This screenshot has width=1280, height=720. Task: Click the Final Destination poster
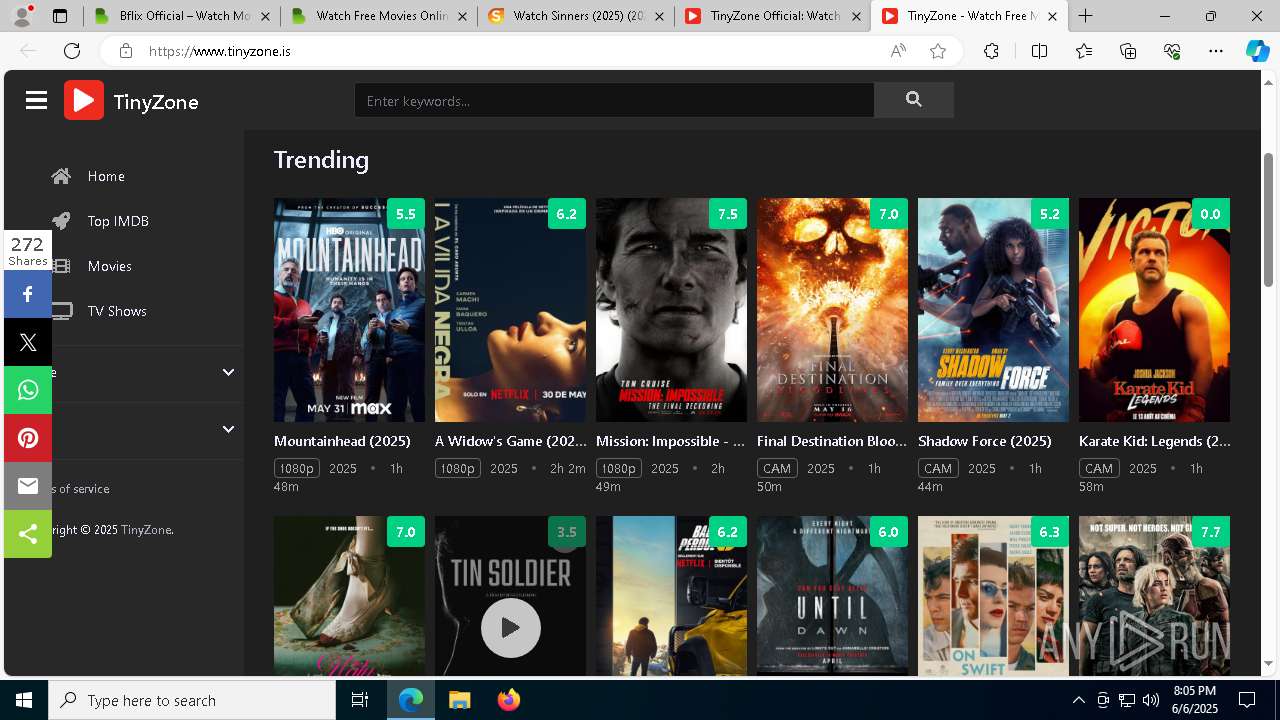(x=832, y=310)
